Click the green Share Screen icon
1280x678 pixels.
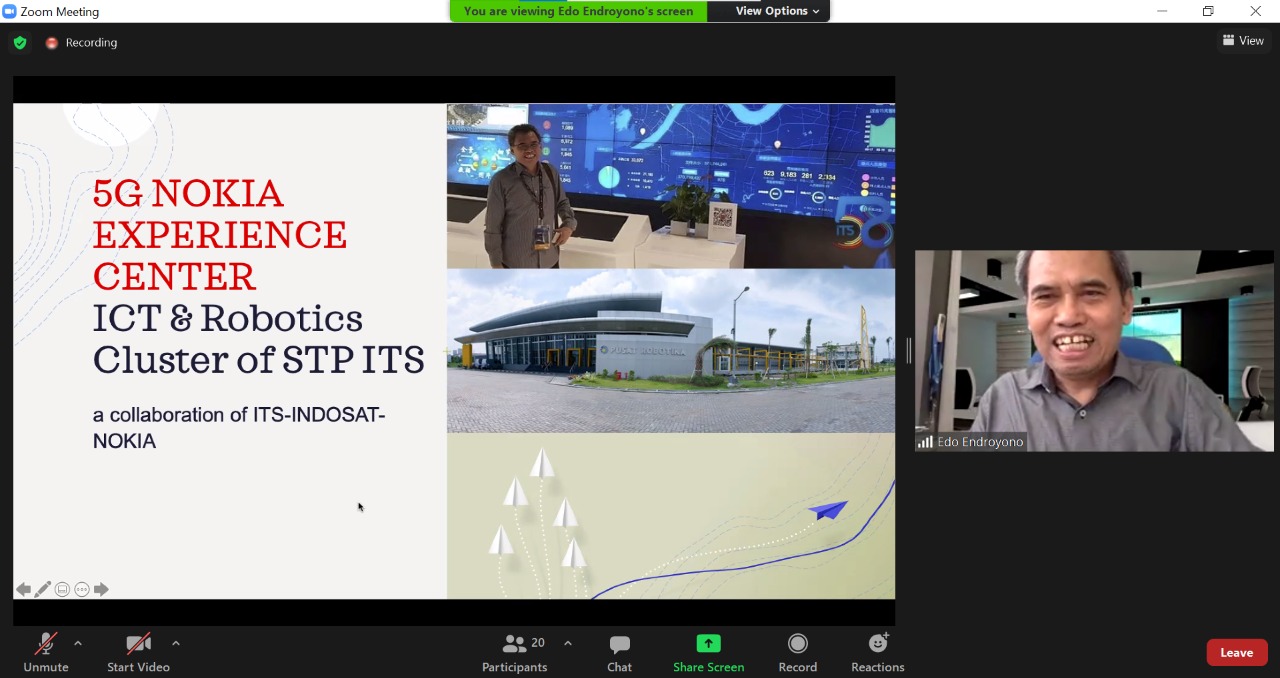pyautogui.click(x=708, y=643)
